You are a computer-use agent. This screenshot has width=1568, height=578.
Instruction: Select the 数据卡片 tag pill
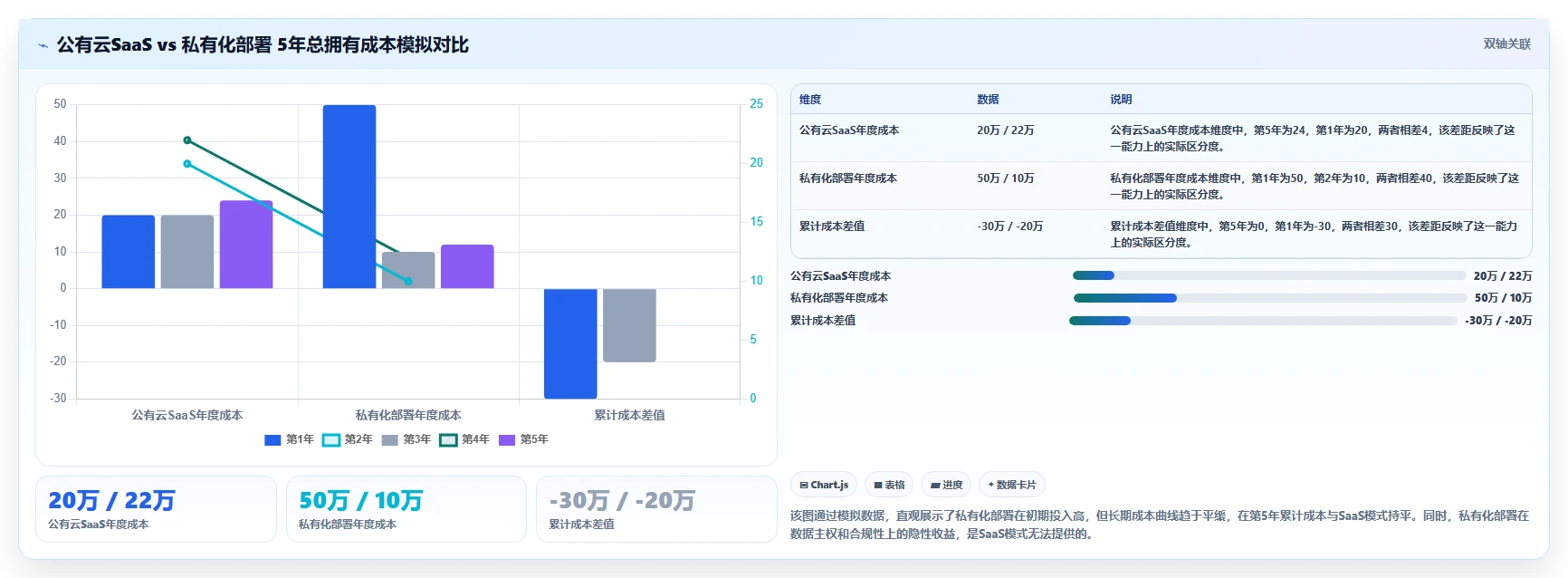[1012, 485]
